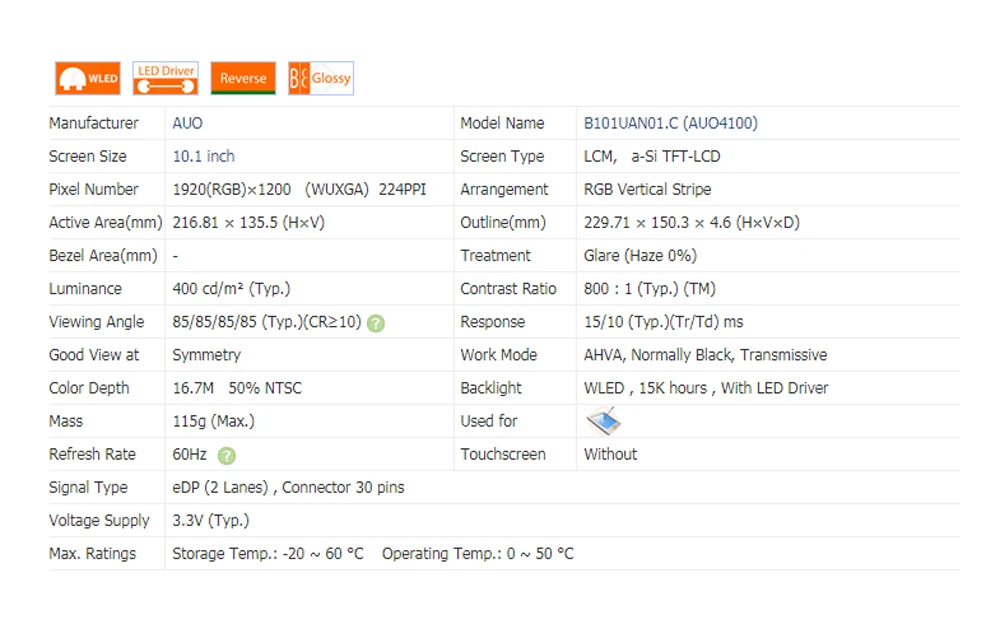Image resolution: width=1000 pixels, height=624 pixels.
Task: Click the Contrast Ratio label
Action: (508, 289)
